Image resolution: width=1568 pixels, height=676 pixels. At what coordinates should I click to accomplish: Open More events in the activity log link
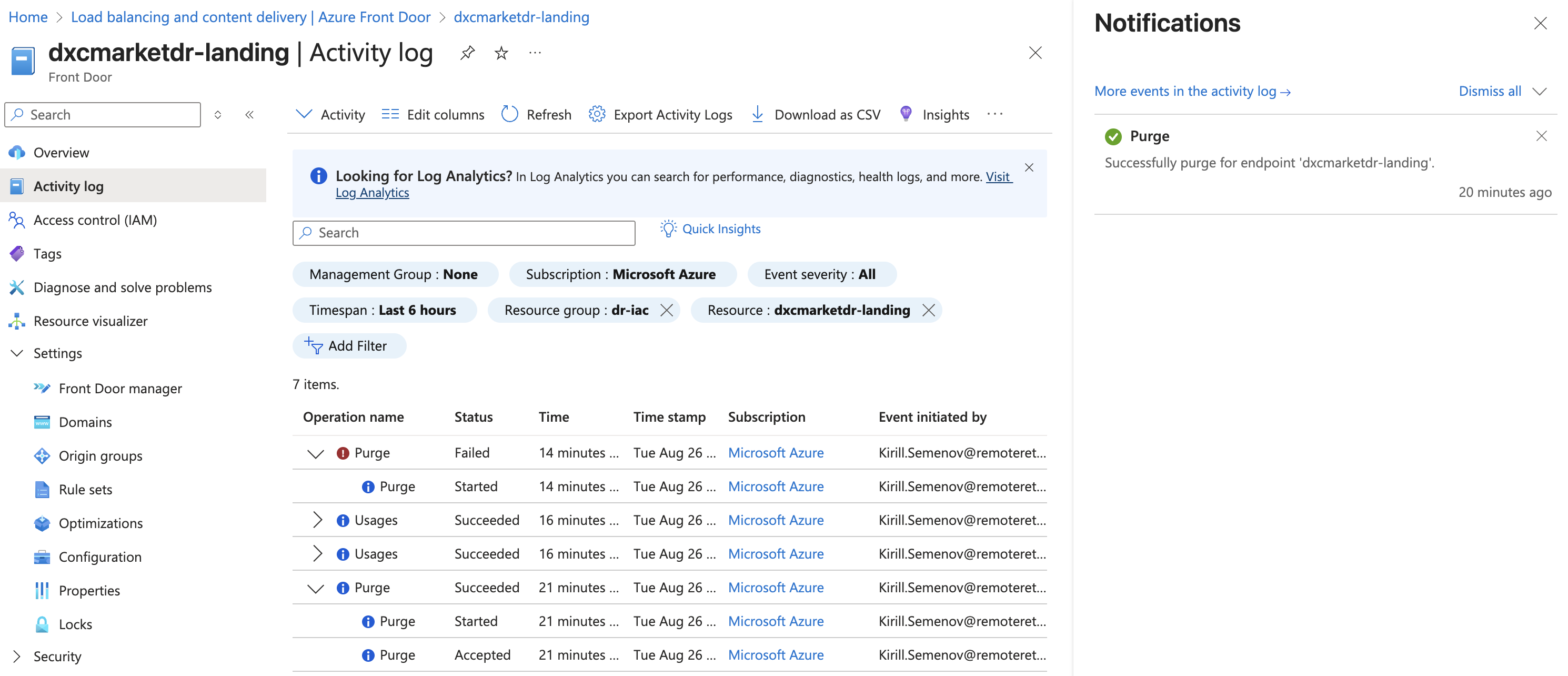(1191, 92)
